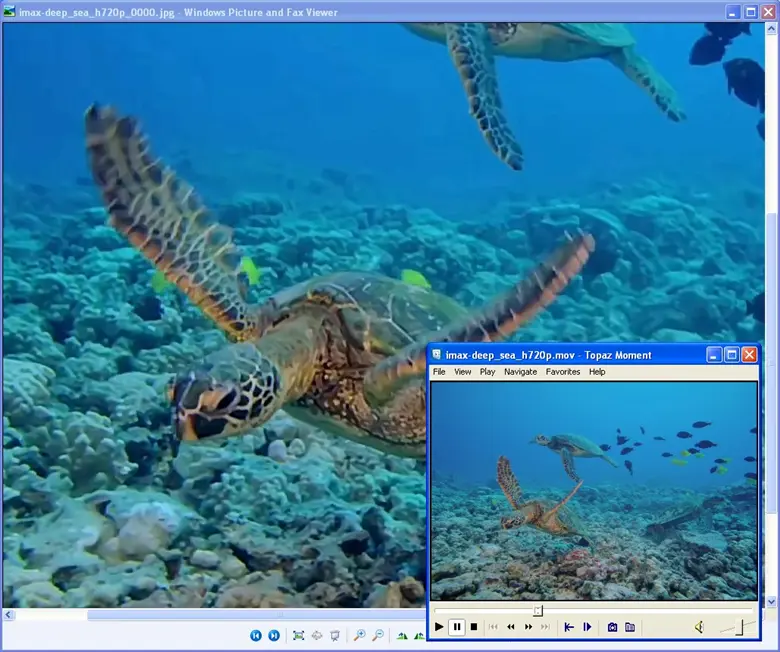Click the rewind button in player
Image resolution: width=780 pixels, height=652 pixels.
coord(510,627)
